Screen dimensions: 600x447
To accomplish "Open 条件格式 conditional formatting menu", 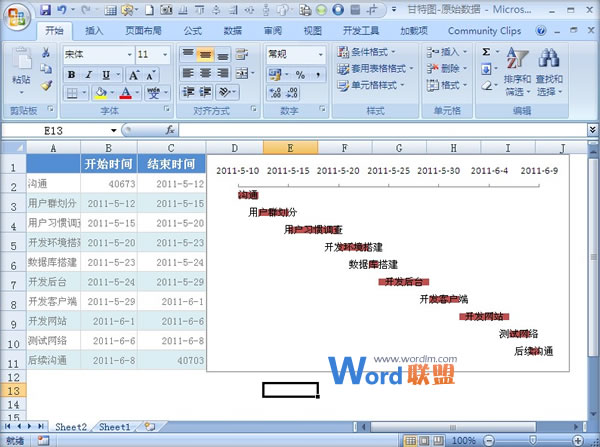I will click(x=366, y=52).
